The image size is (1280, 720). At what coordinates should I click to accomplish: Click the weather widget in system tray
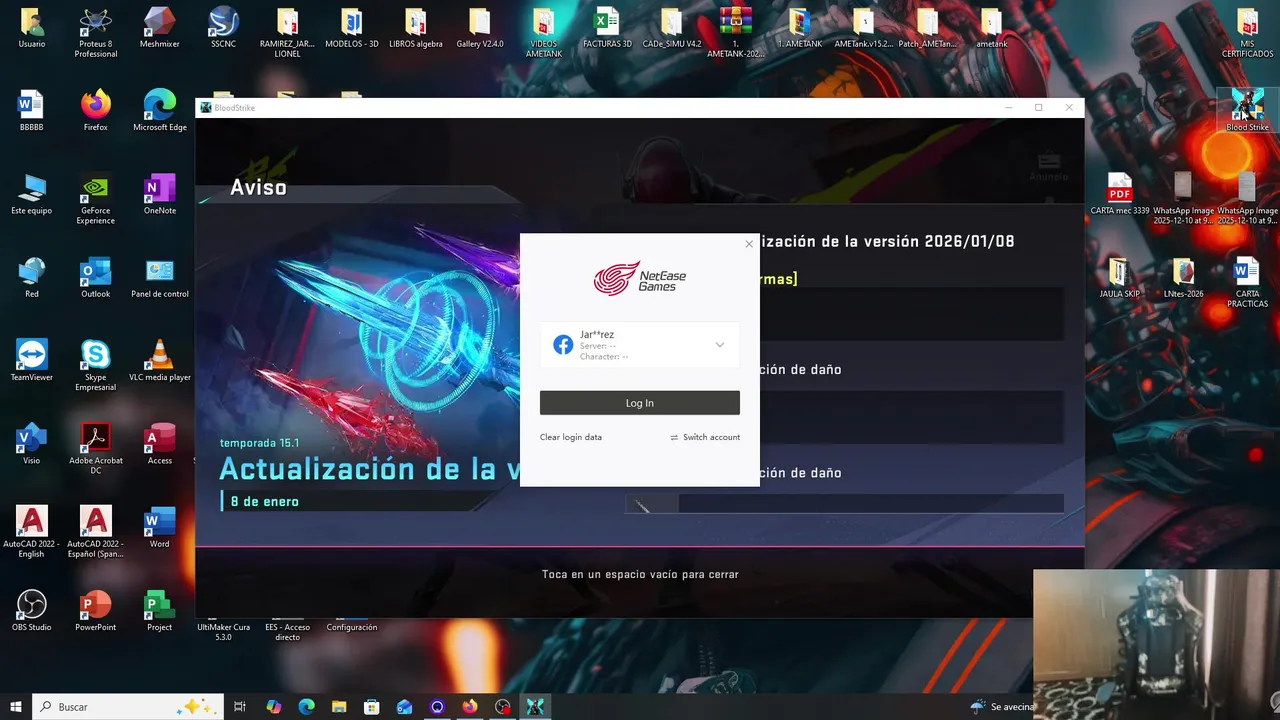click(x=1003, y=706)
